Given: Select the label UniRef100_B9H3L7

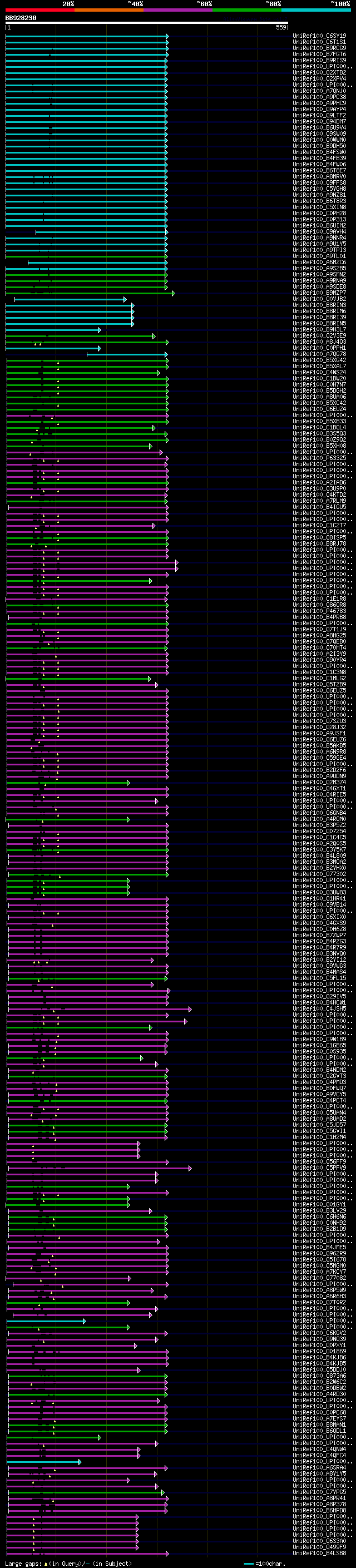Looking at the screenshot, I should coord(319,329).
